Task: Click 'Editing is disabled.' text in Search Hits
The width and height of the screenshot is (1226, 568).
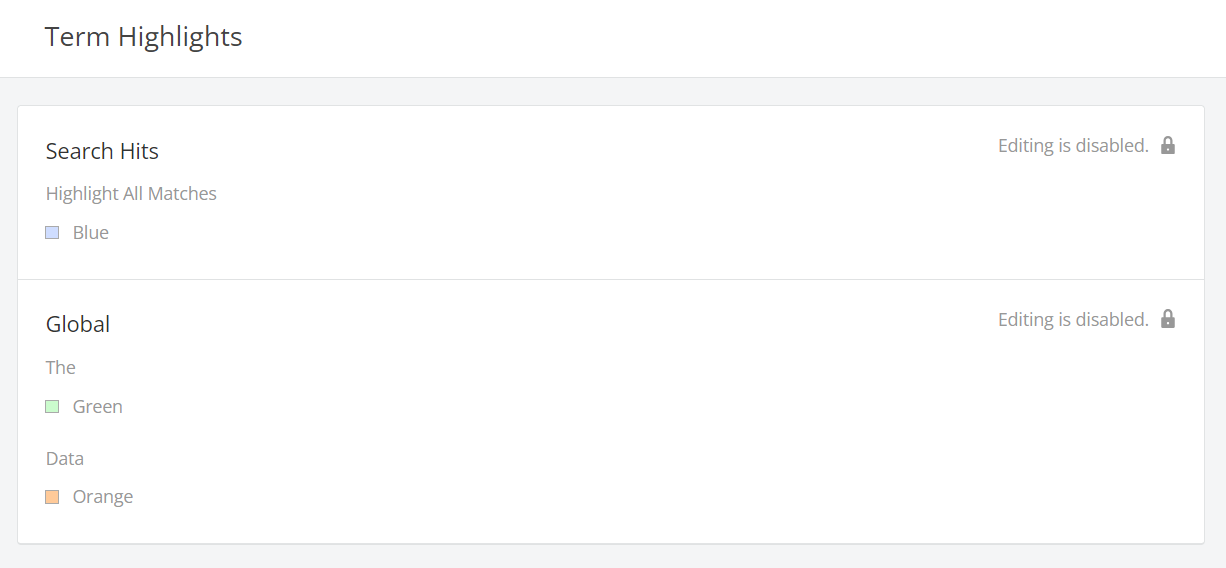Action: (1073, 145)
